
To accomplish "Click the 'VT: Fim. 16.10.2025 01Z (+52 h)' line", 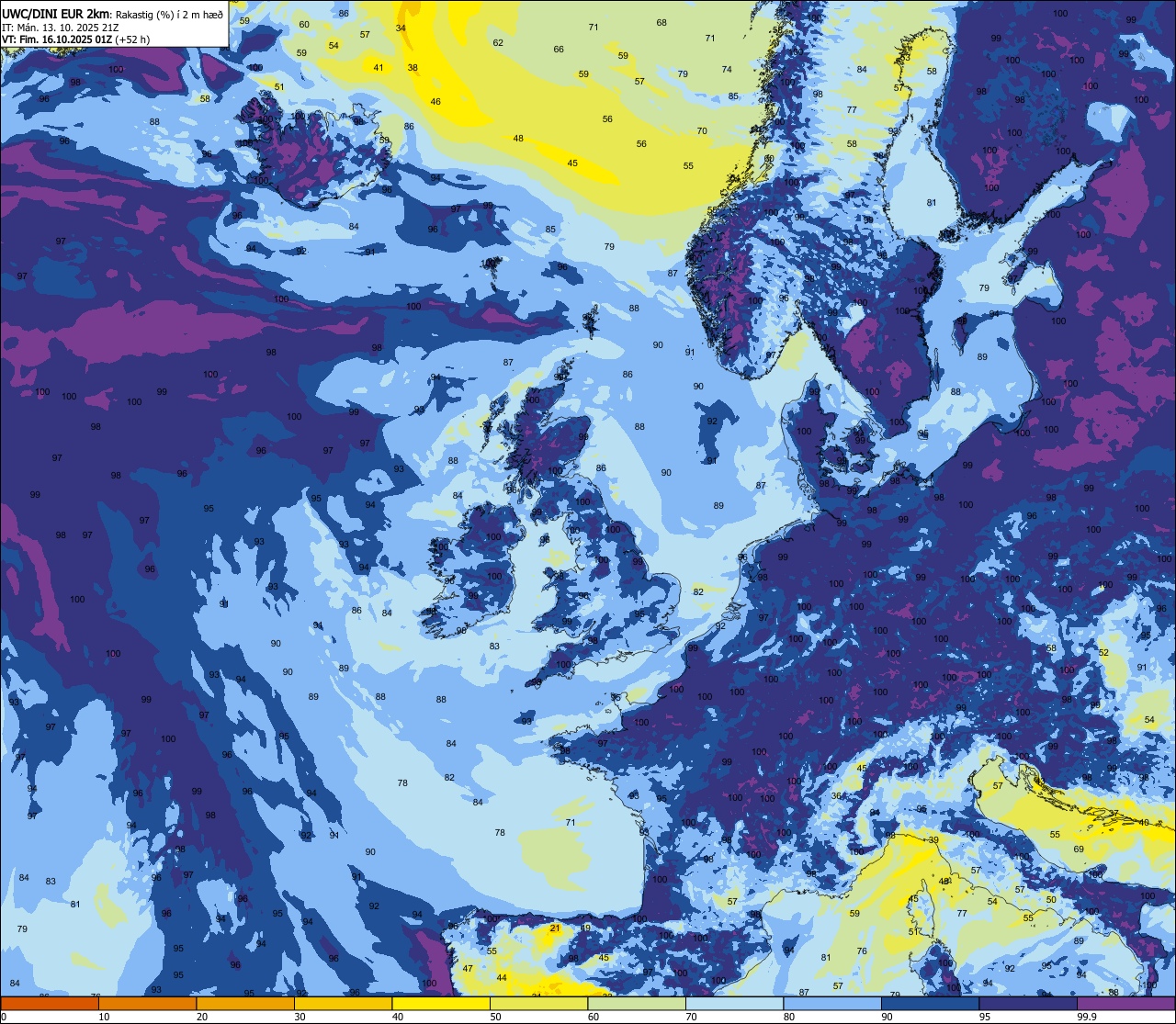I will [x=76, y=39].
